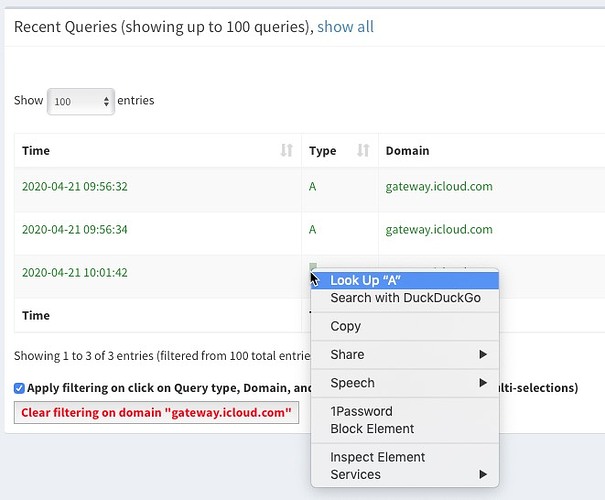Select Inspect Element in context menu
Screen dimensions: 605x500
378,457
